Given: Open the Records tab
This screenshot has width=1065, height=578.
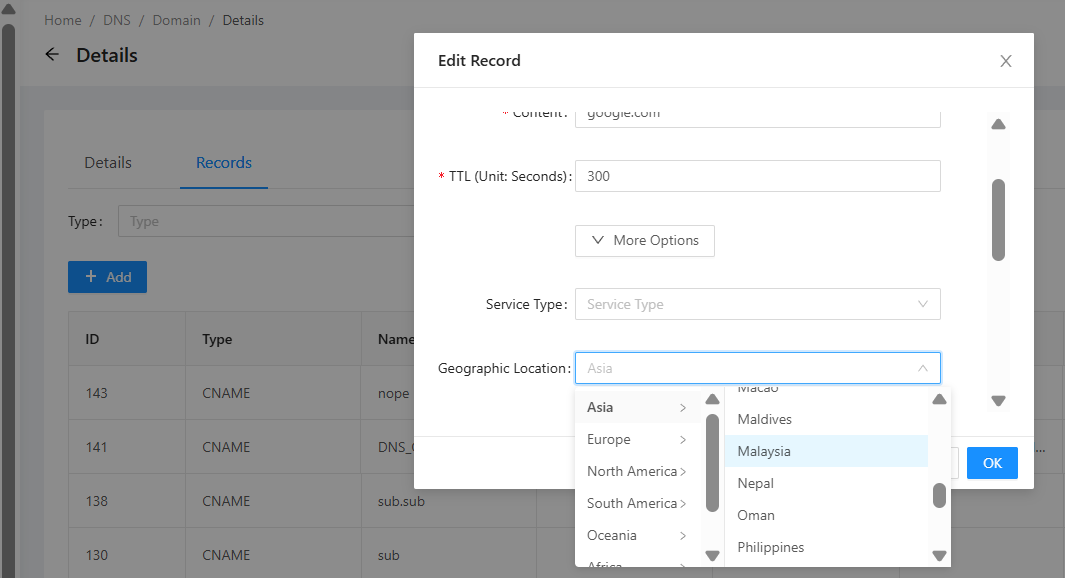Looking at the screenshot, I should (x=224, y=163).
